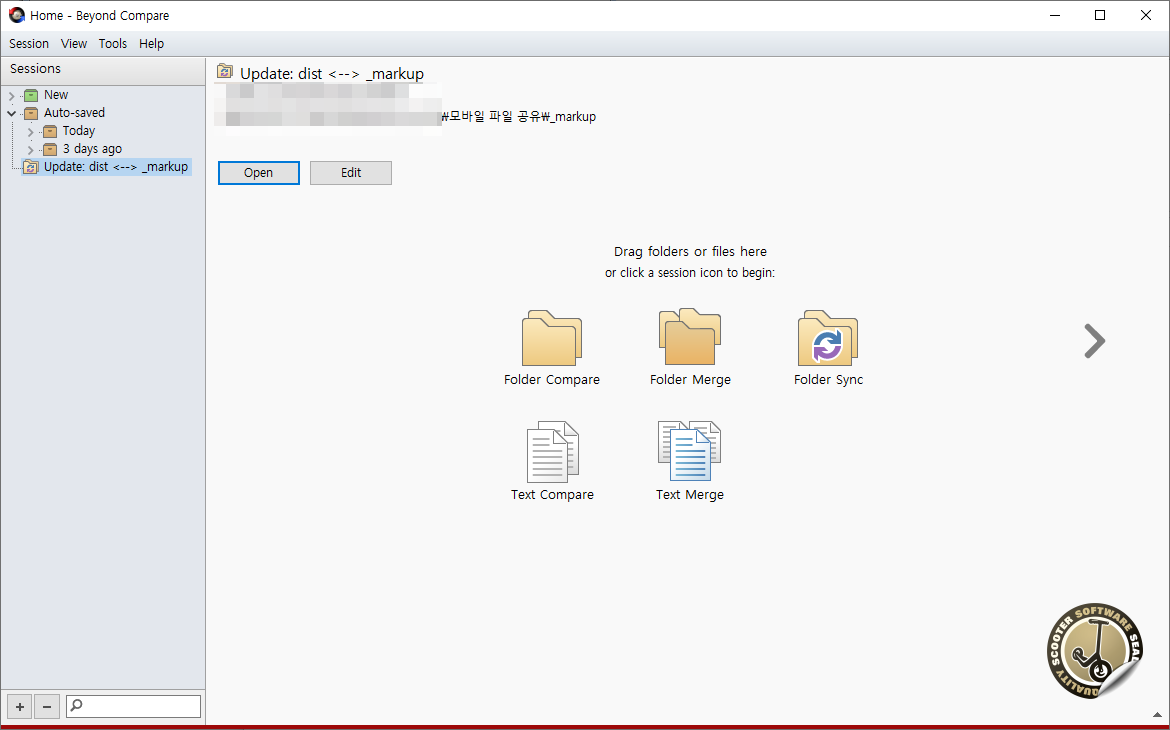Select the Auto-saved tree item
Screen dimensions: 1170x730
click(x=75, y=113)
